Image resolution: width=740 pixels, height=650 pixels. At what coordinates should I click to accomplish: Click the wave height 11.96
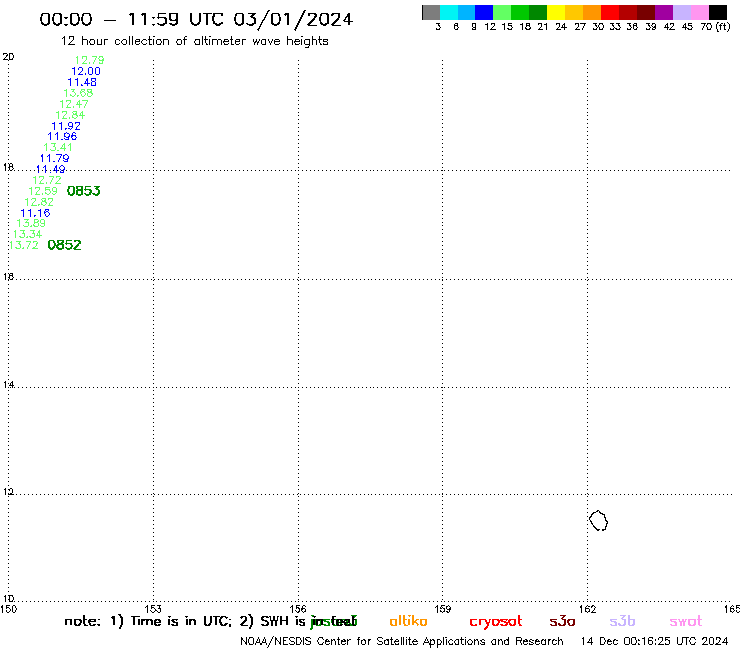click(62, 136)
